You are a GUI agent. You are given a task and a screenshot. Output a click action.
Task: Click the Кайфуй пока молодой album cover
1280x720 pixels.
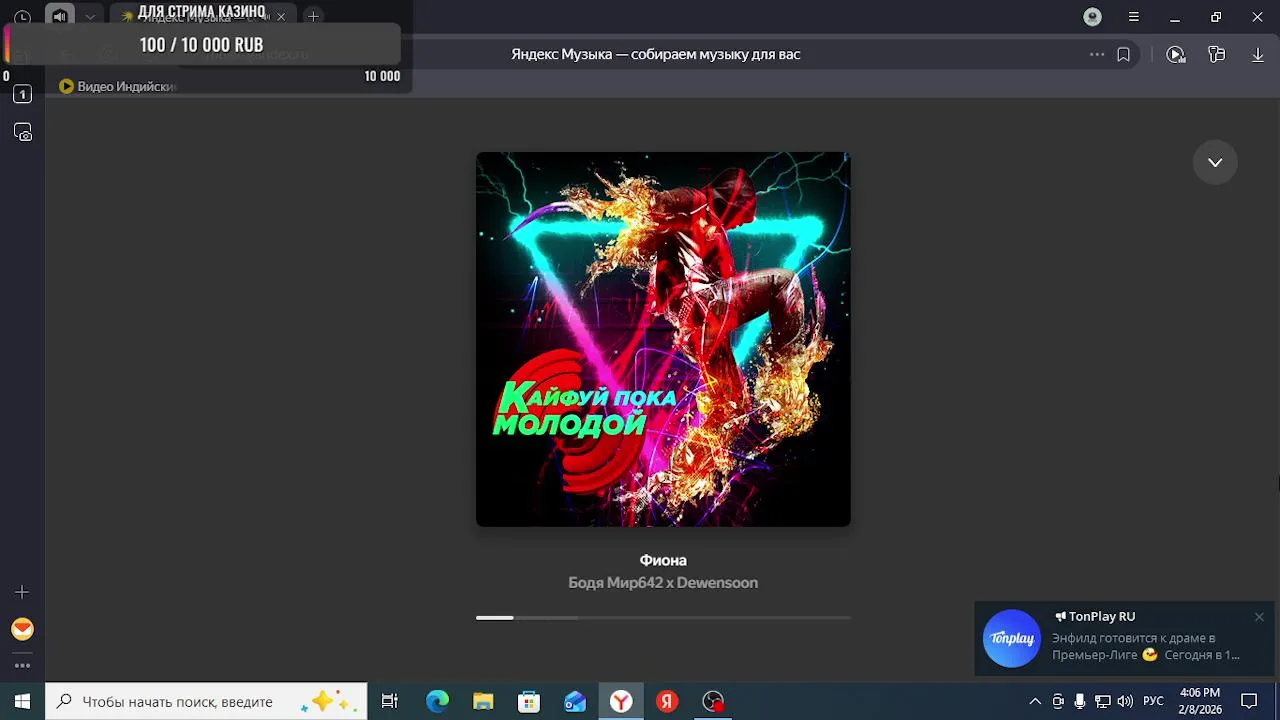(663, 339)
